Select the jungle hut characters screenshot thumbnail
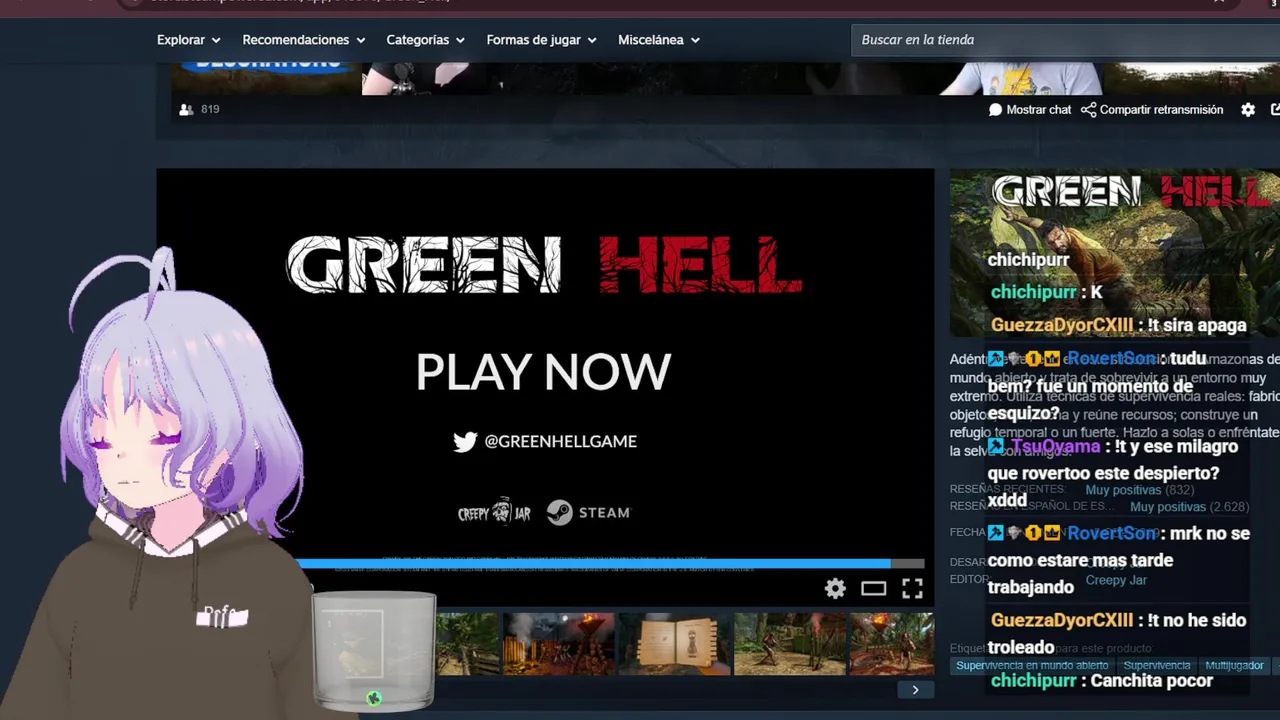 coord(790,644)
